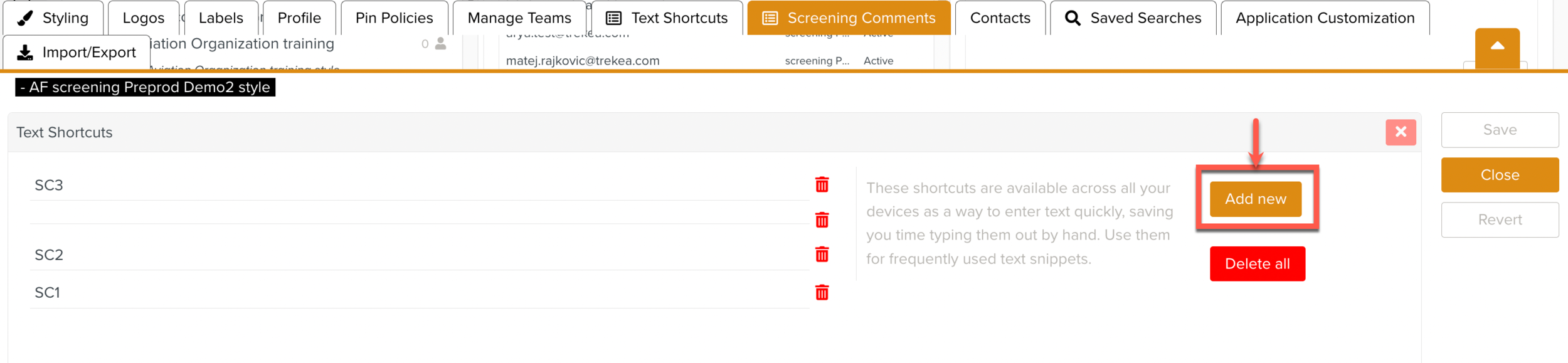Collapse panel using the orange up arrow

1497,47
